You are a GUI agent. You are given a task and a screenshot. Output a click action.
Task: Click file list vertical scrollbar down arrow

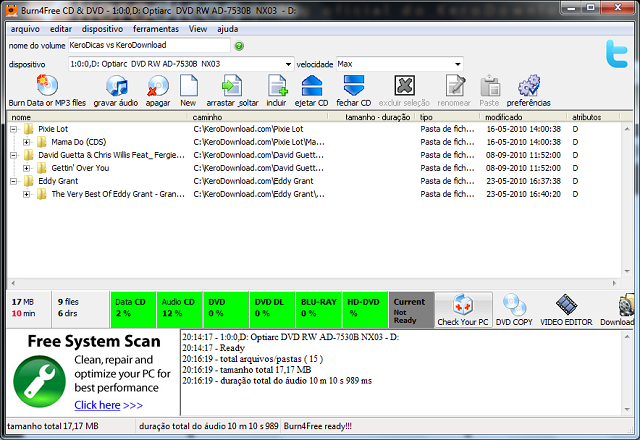pos(627,271)
